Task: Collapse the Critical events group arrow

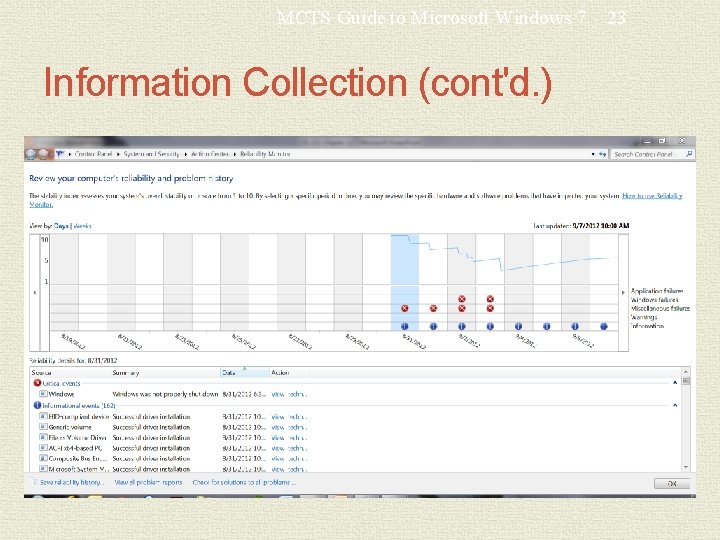Action: [x=675, y=382]
